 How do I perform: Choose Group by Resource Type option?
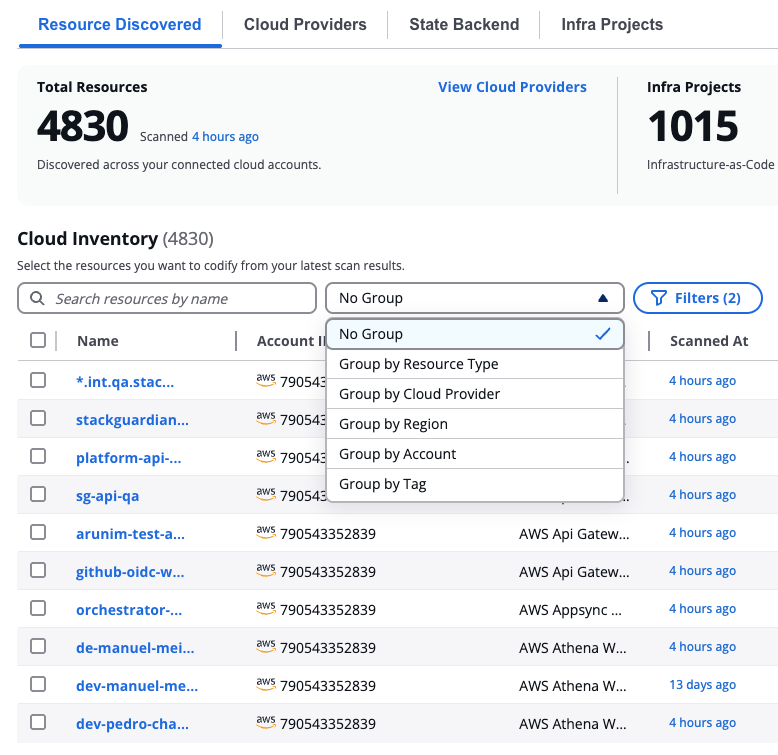pos(418,364)
